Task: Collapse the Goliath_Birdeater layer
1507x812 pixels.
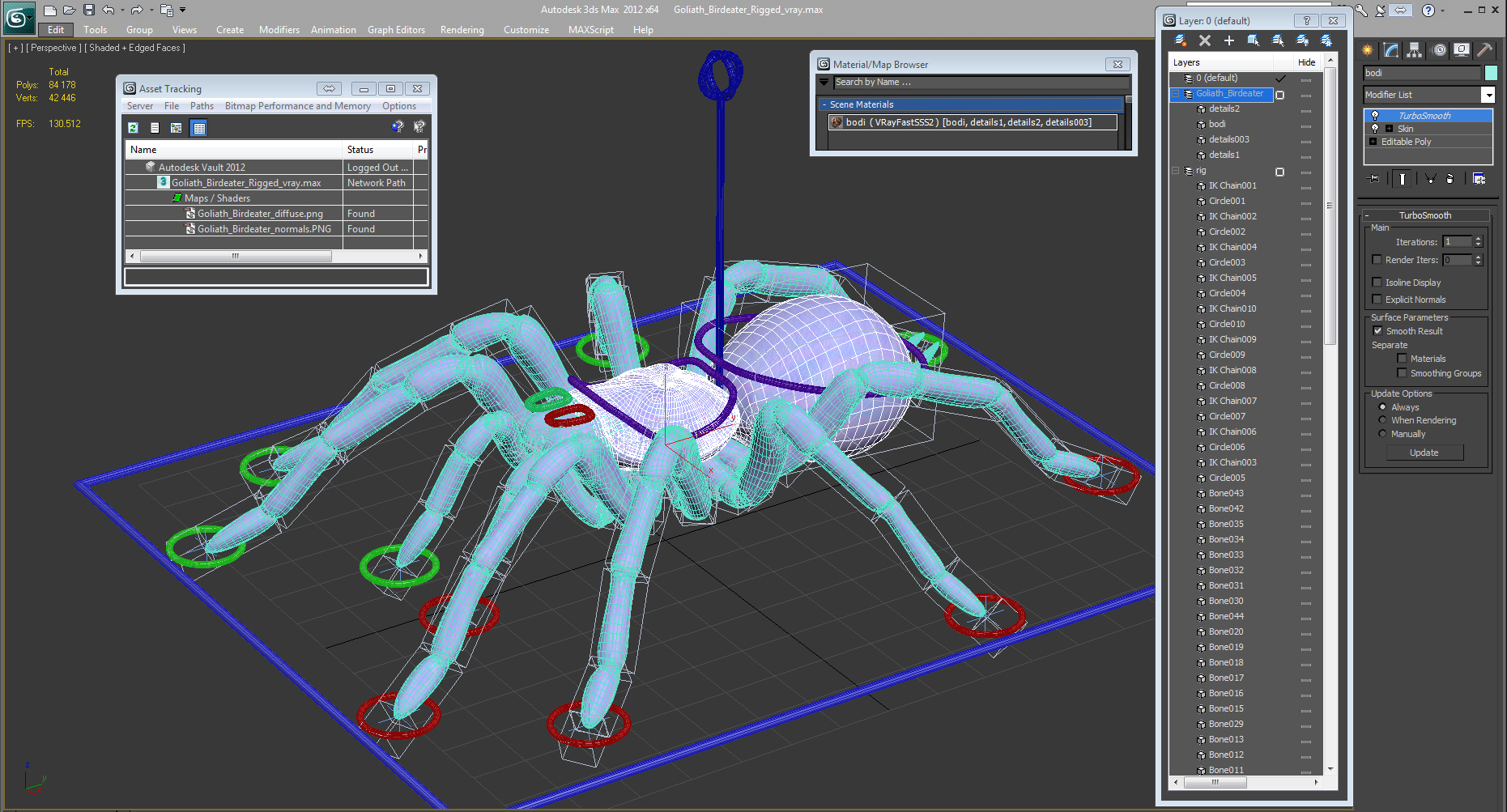Action: 1175,94
